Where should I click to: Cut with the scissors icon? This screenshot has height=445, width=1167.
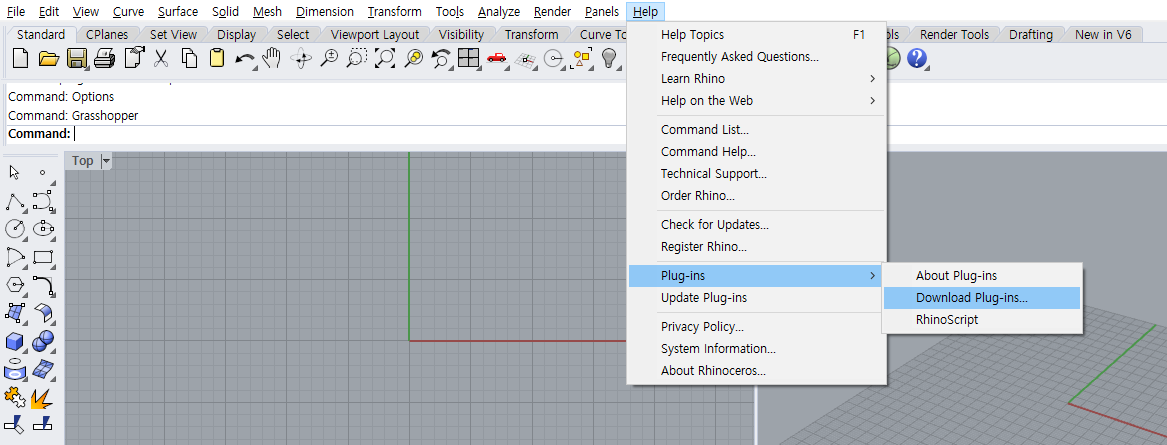[x=161, y=58]
